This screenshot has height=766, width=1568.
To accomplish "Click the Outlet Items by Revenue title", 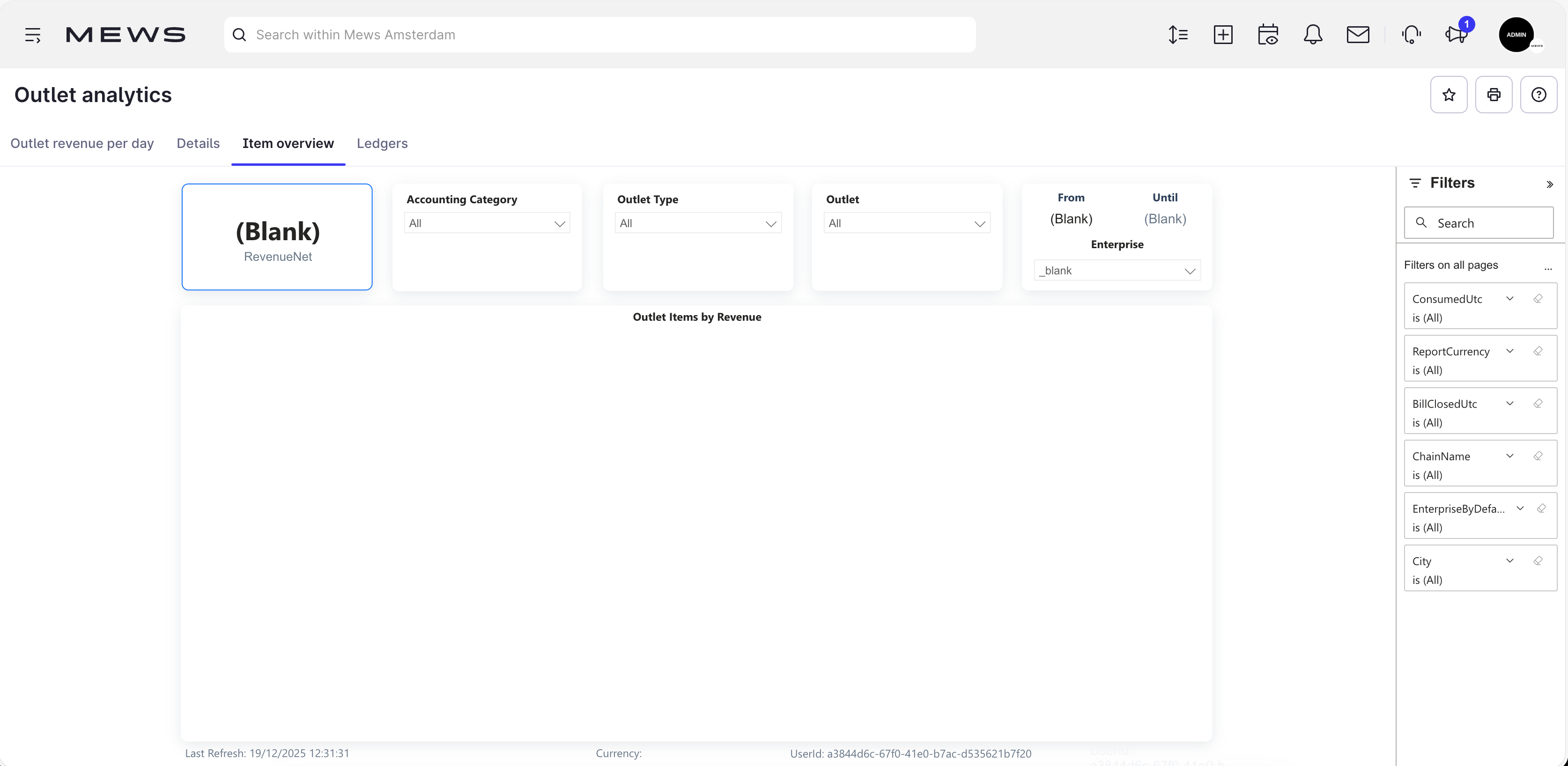I will 697,317.
